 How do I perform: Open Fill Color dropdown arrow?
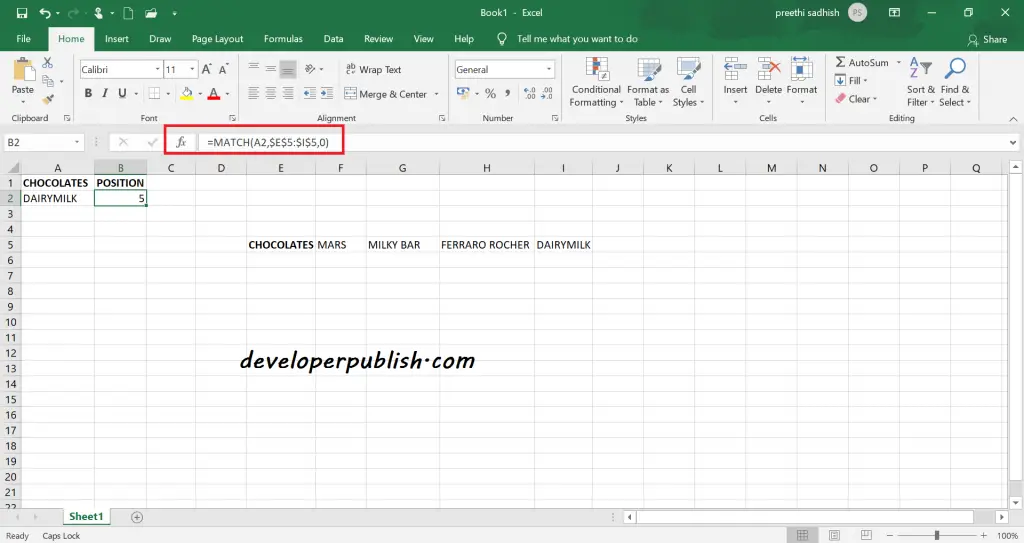(x=200, y=94)
